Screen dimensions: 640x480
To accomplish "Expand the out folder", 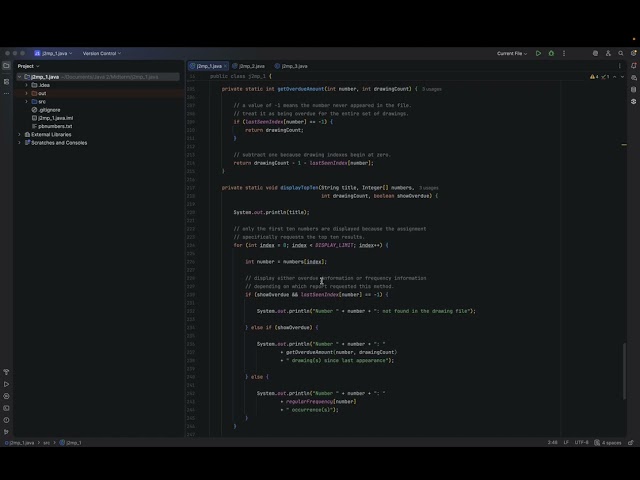I will 27,93.
